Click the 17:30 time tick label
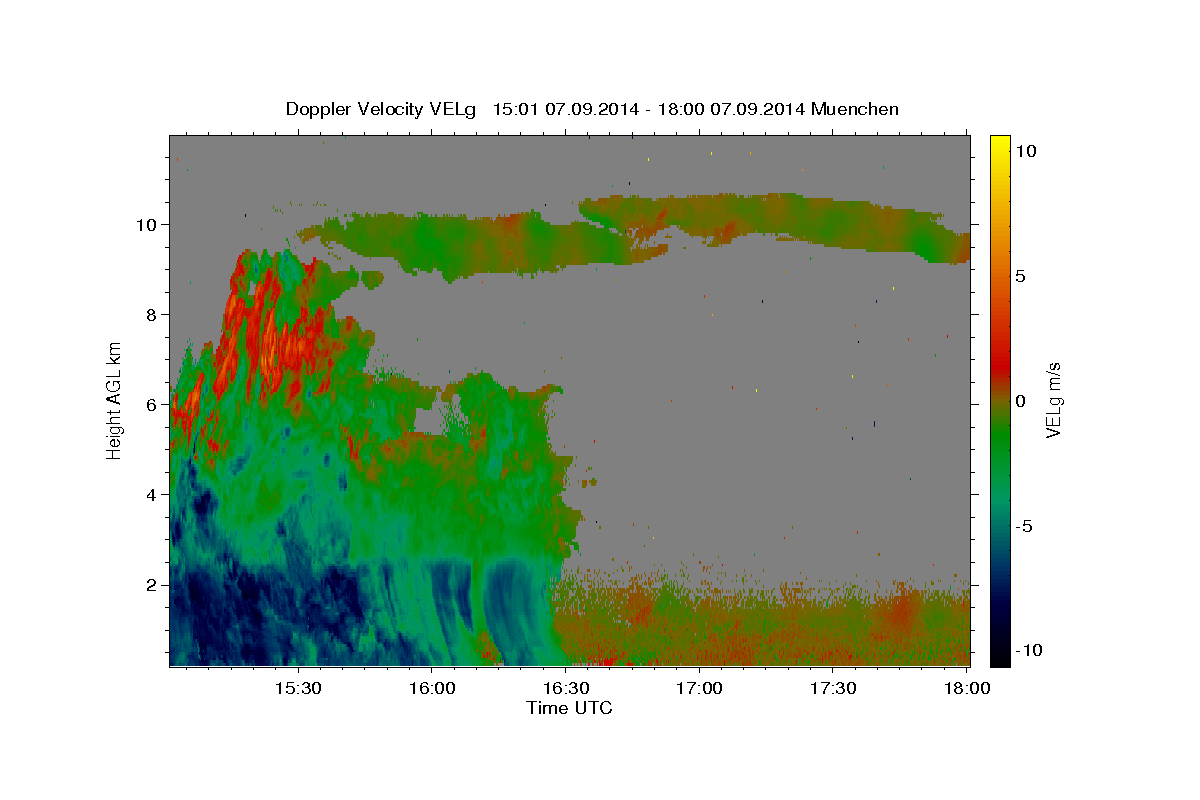The width and height of the screenshot is (1200, 800). pos(833,688)
